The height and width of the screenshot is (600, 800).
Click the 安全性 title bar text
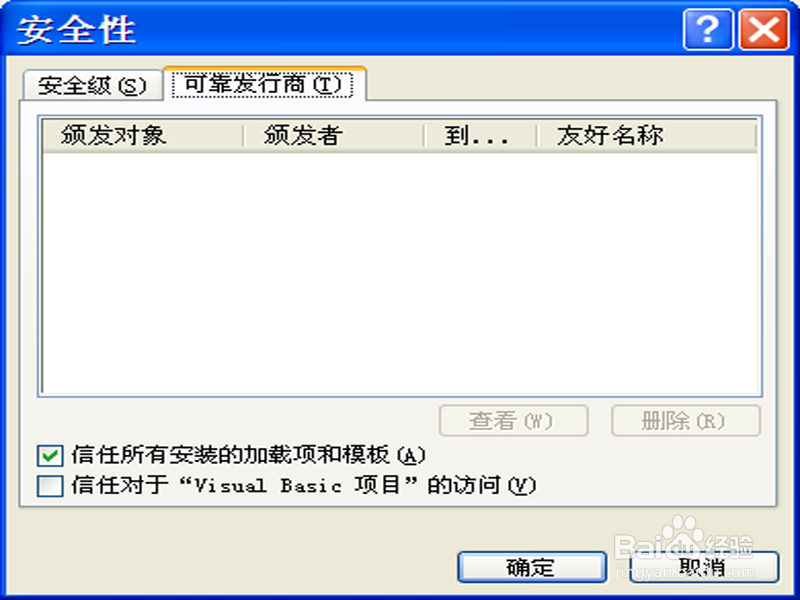point(77,30)
